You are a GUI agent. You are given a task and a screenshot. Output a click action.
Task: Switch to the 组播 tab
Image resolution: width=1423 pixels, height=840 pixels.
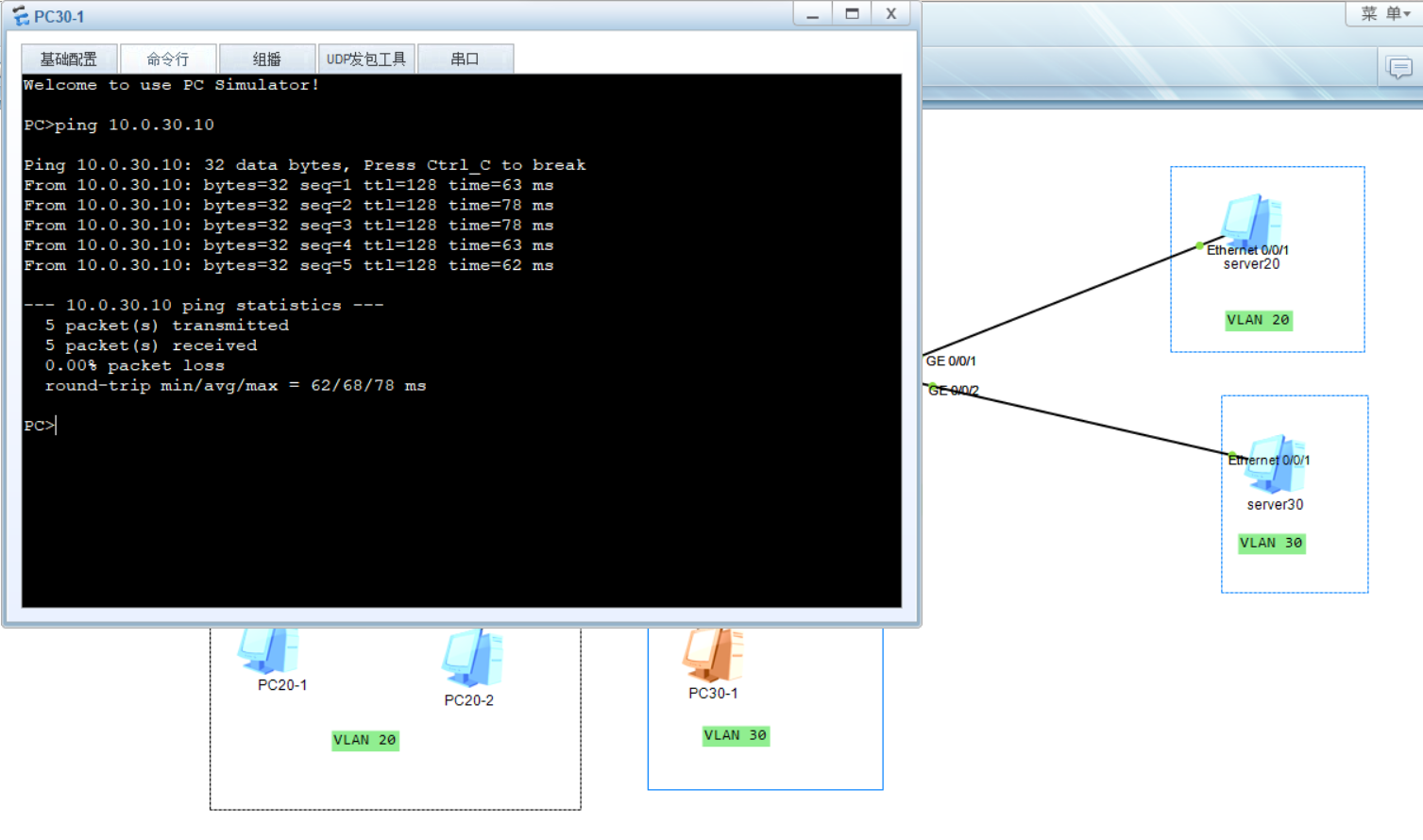(x=266, y=58)
